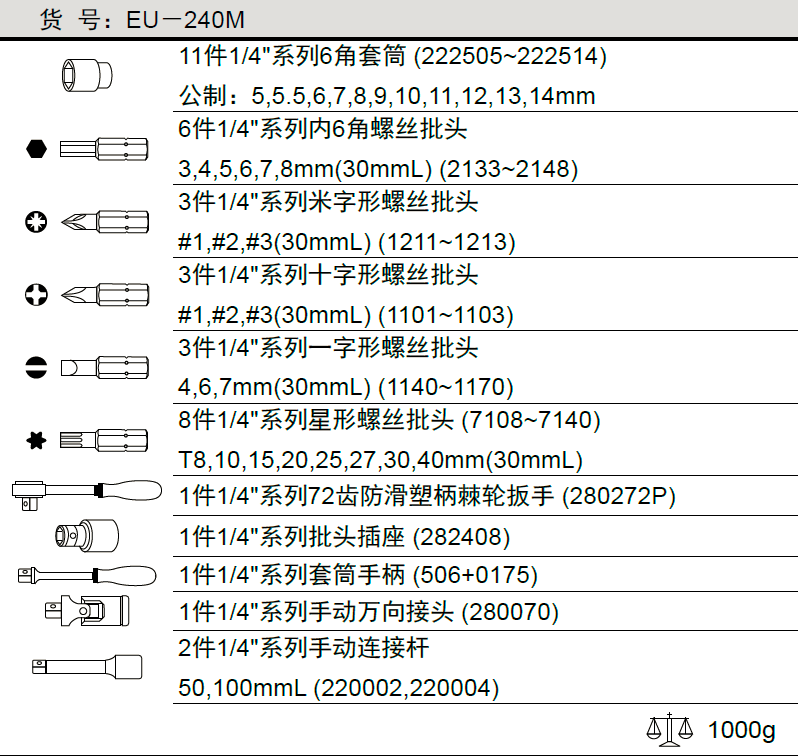The width and height of the screenshot is (799, 756).
Task: Click the slotted head symbol
Action: [x=36, y=367]
